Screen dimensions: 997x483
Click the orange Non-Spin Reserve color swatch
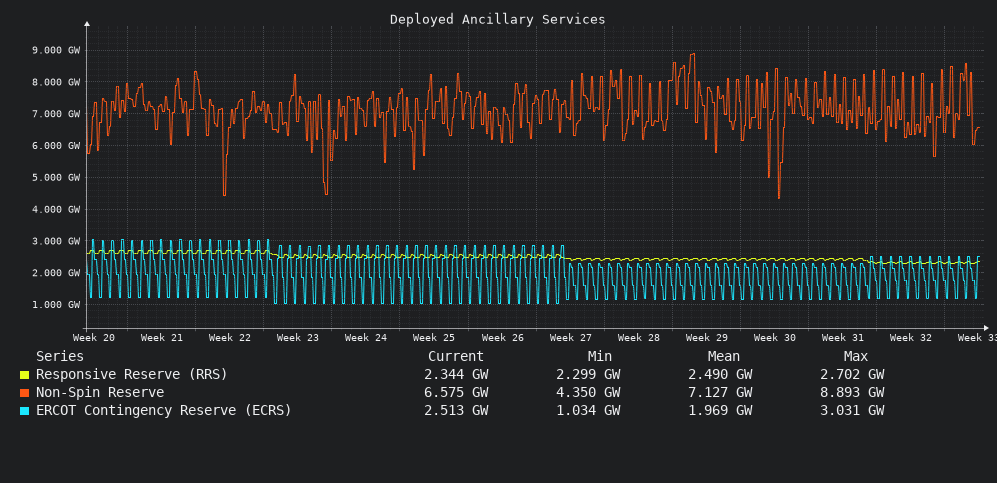[x=25, y=393]
